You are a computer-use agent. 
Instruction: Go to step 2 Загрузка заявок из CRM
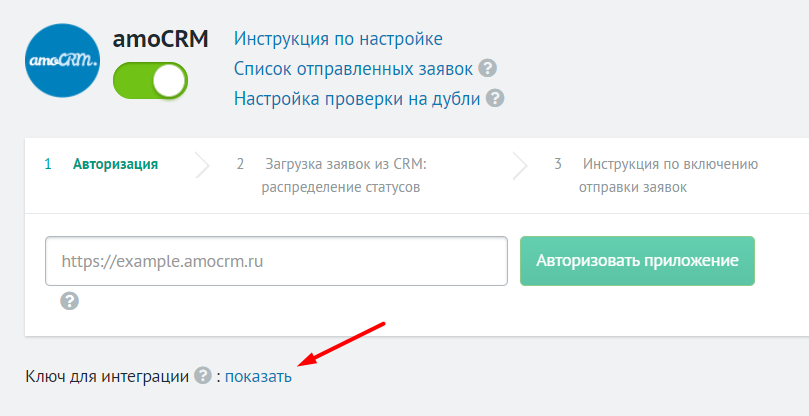point(332,175)
